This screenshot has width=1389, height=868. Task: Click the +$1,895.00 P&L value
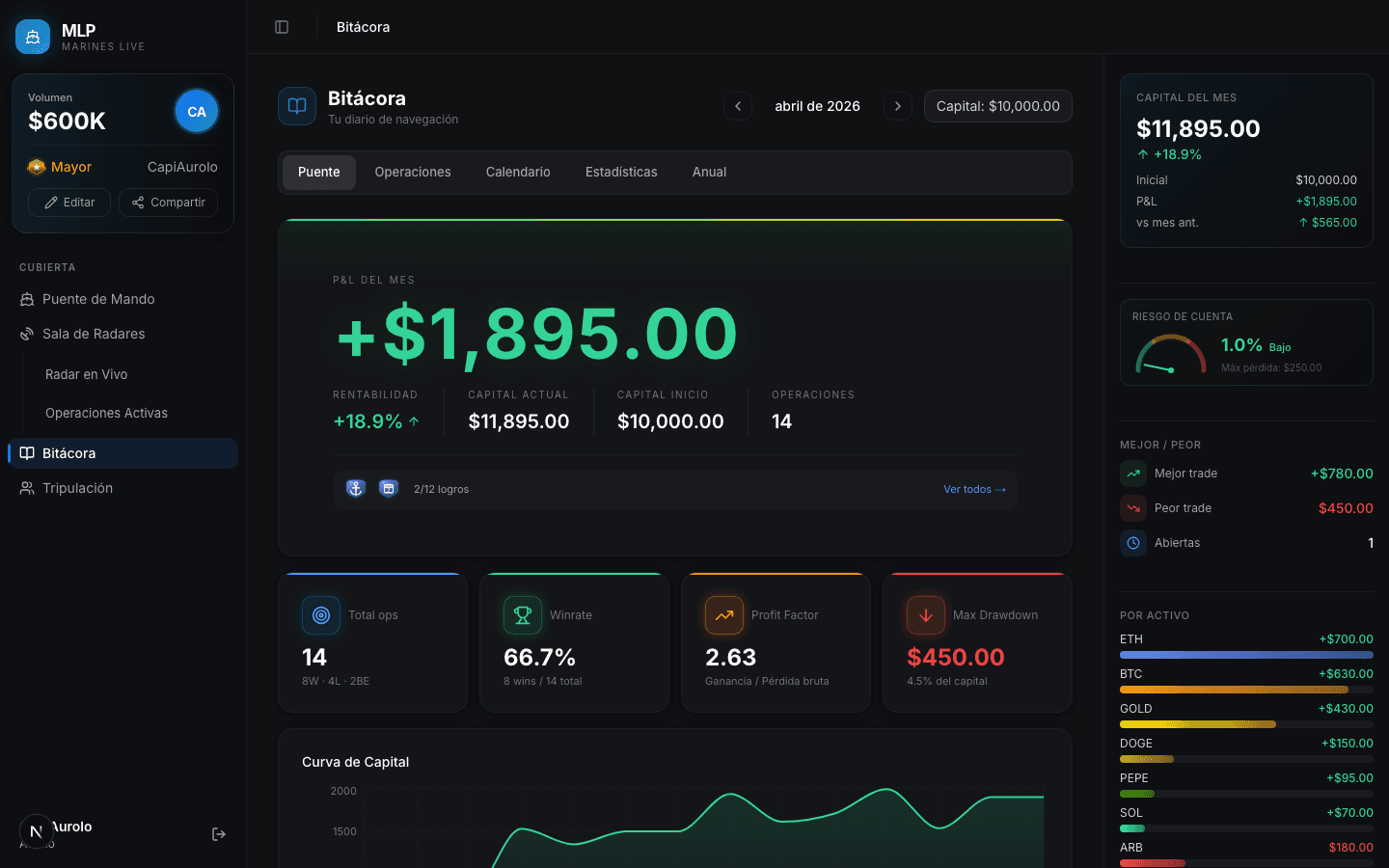[x=536, y=335]
